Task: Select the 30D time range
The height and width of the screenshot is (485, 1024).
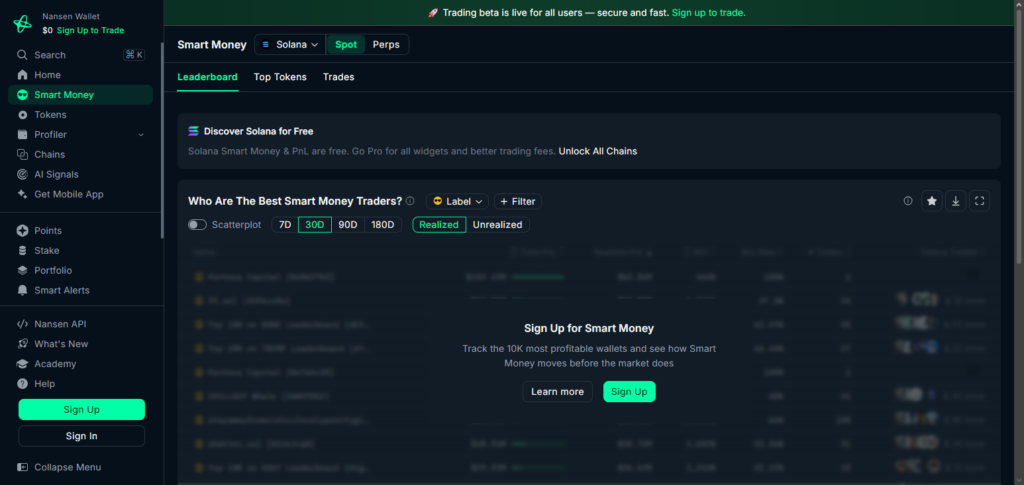Action: (x=315, y=225)
